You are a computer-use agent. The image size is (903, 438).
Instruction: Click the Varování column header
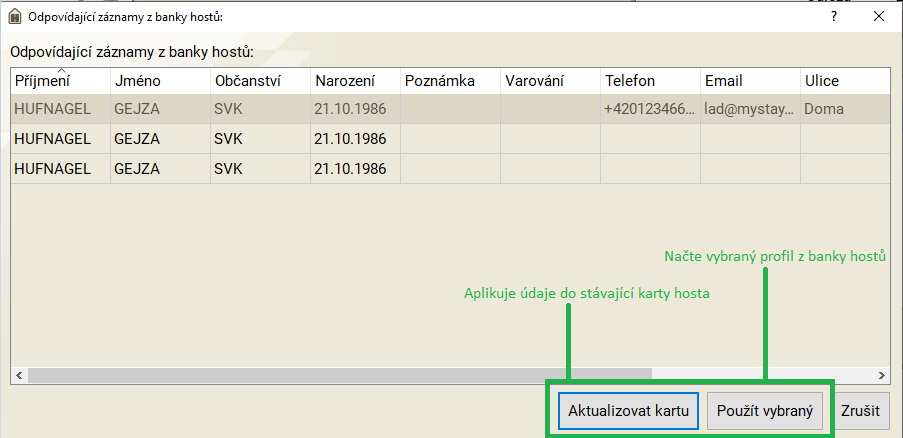click(x=550, y=81)
